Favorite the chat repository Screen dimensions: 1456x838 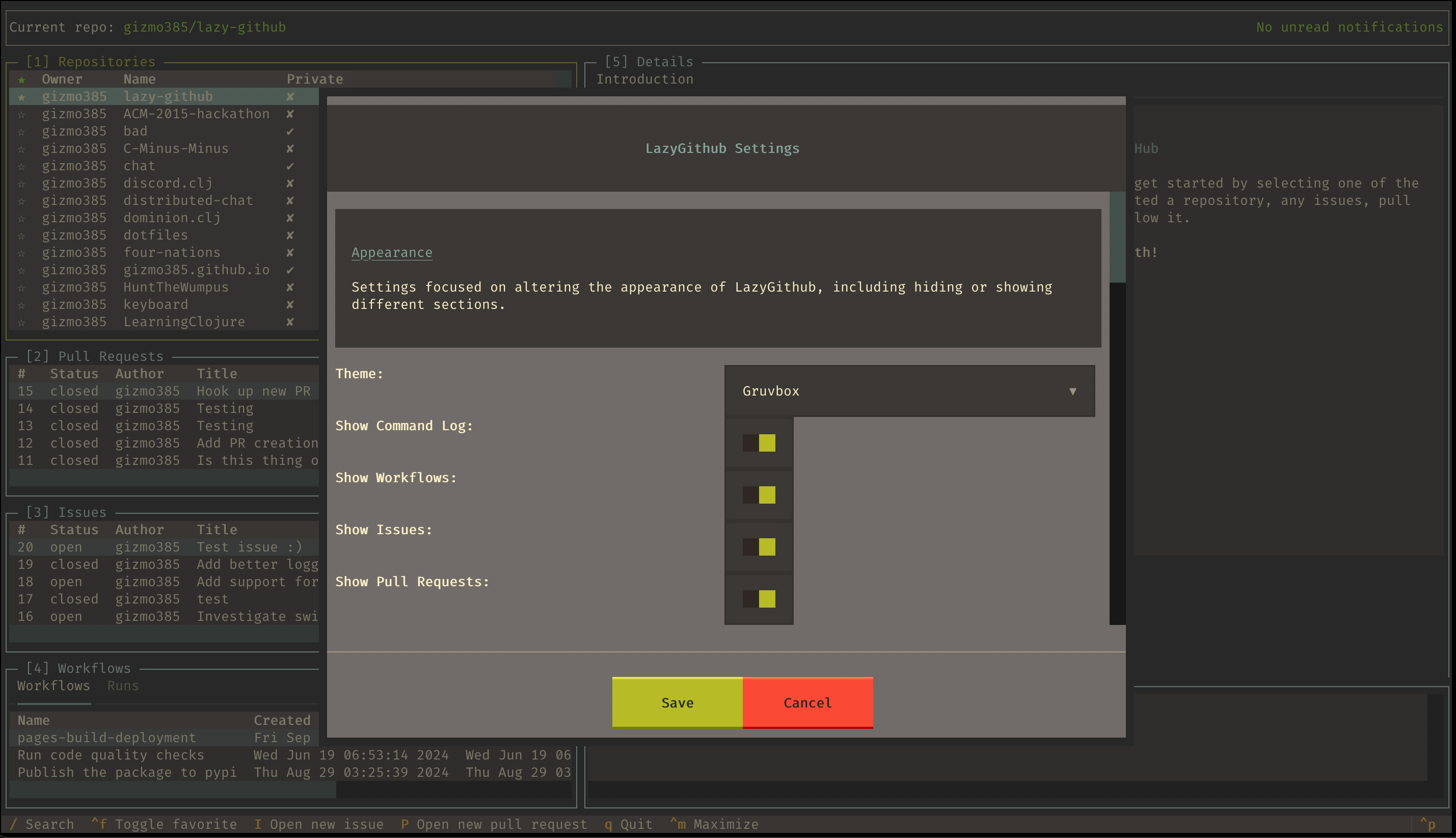[21, 165]
